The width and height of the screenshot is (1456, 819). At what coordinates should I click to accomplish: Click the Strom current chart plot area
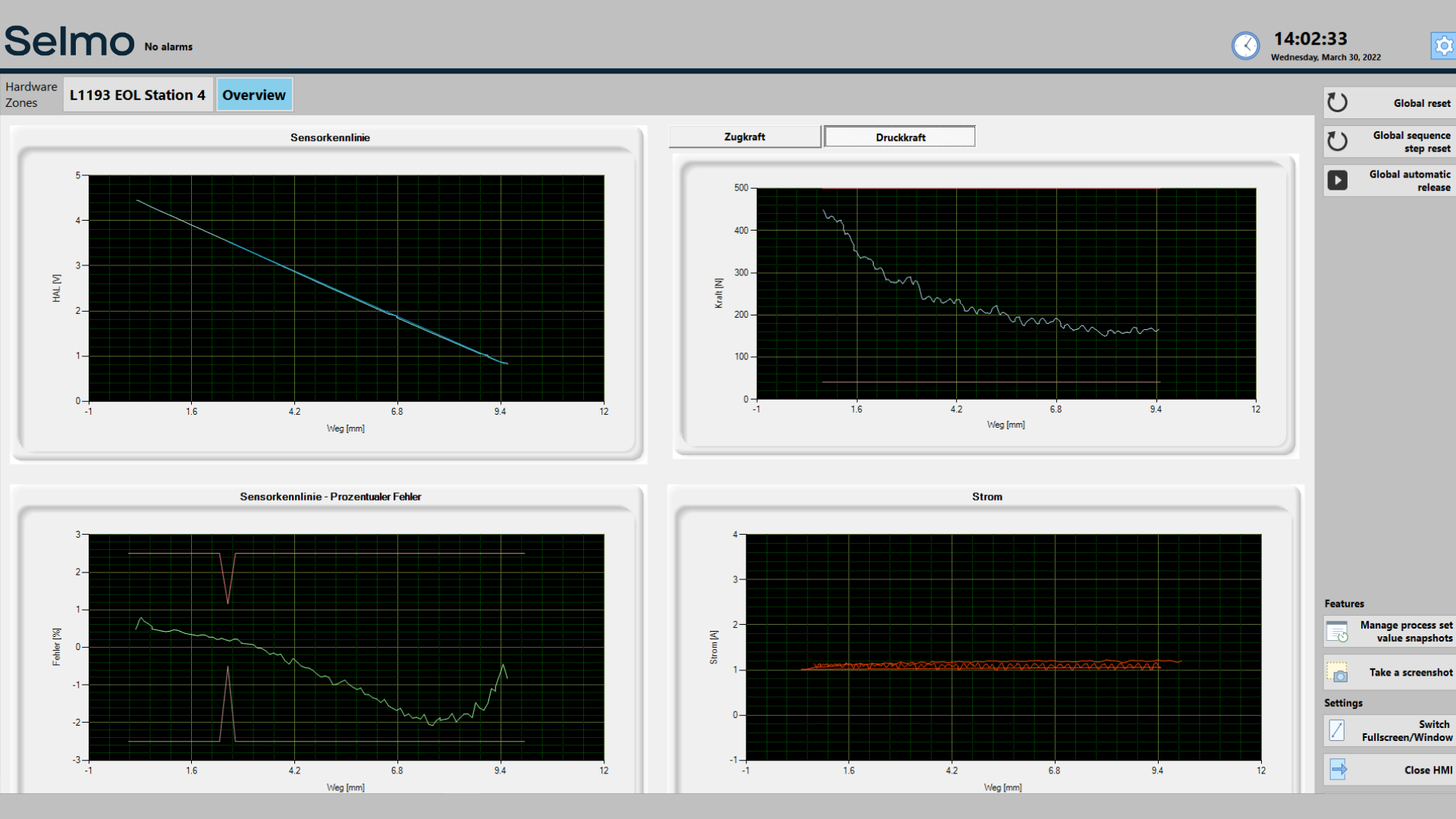(1003, 647)
